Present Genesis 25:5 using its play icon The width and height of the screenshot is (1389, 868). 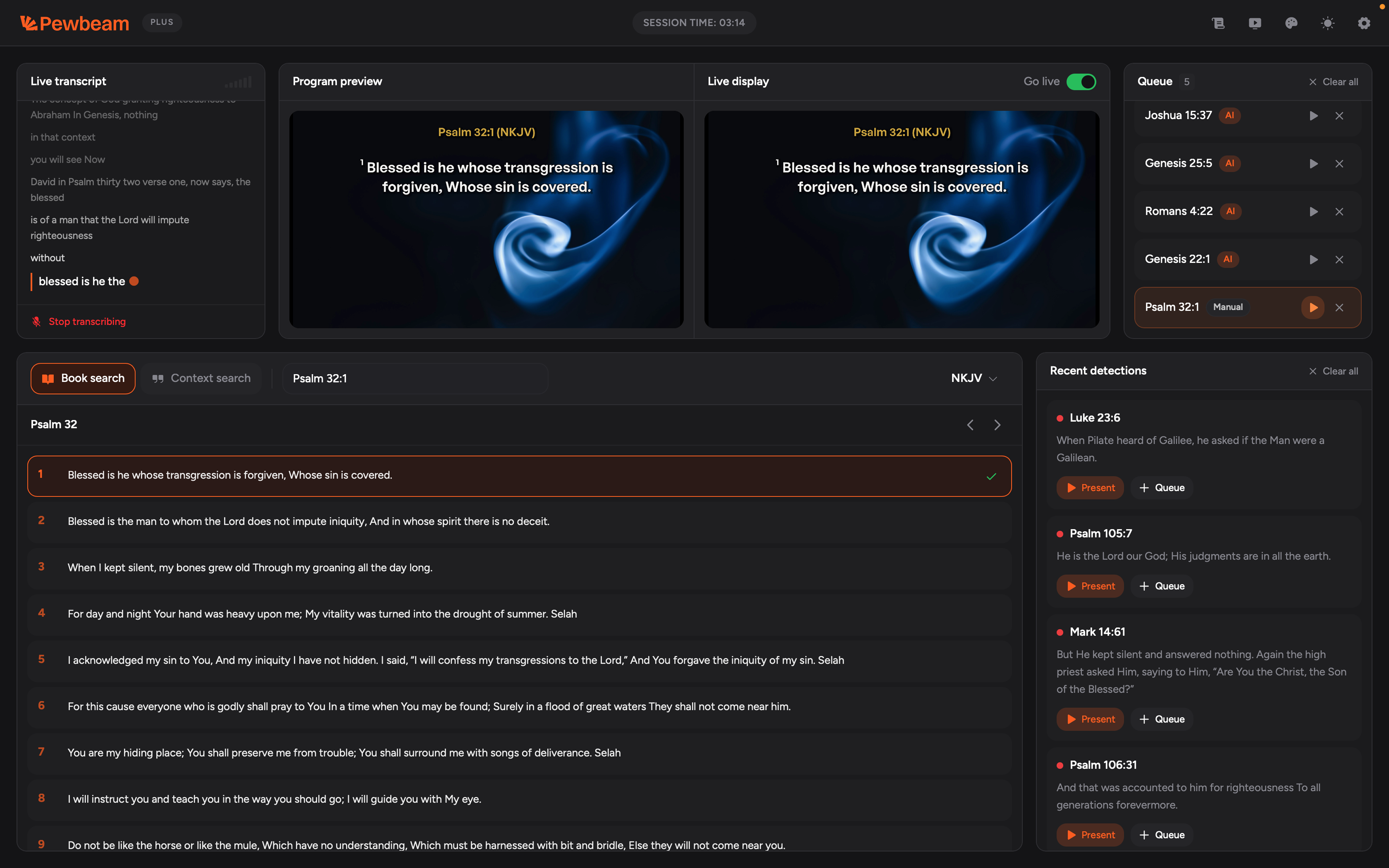click(1314, 163)
